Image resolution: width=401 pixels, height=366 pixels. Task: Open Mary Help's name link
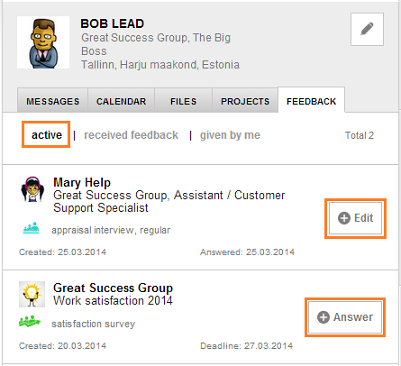pyautogui.click(x=82, y=182)
